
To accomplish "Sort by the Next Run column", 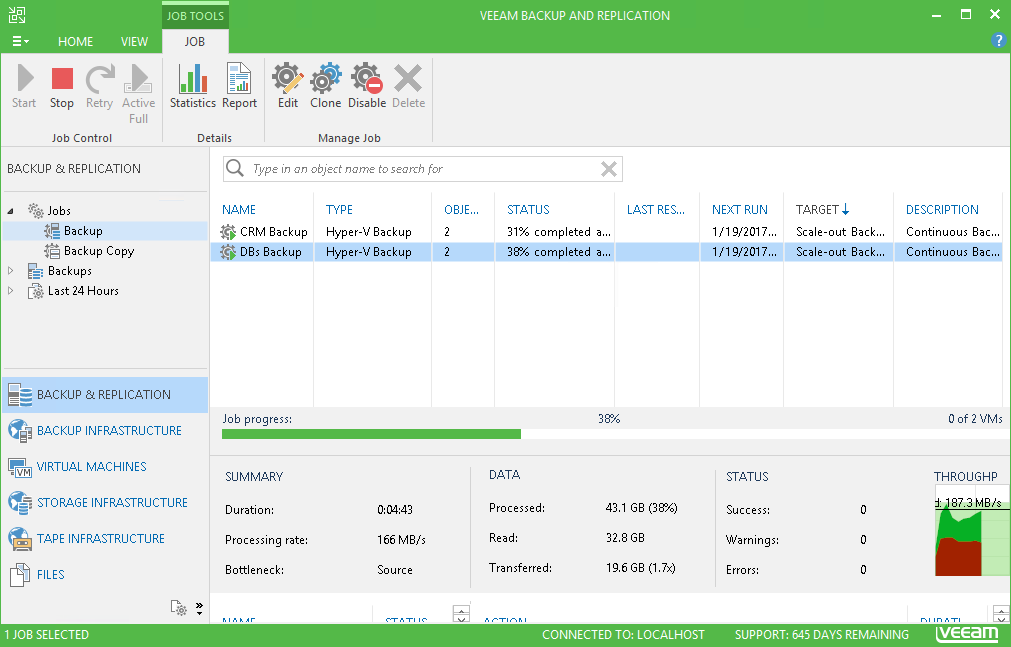I will point(740,210).
